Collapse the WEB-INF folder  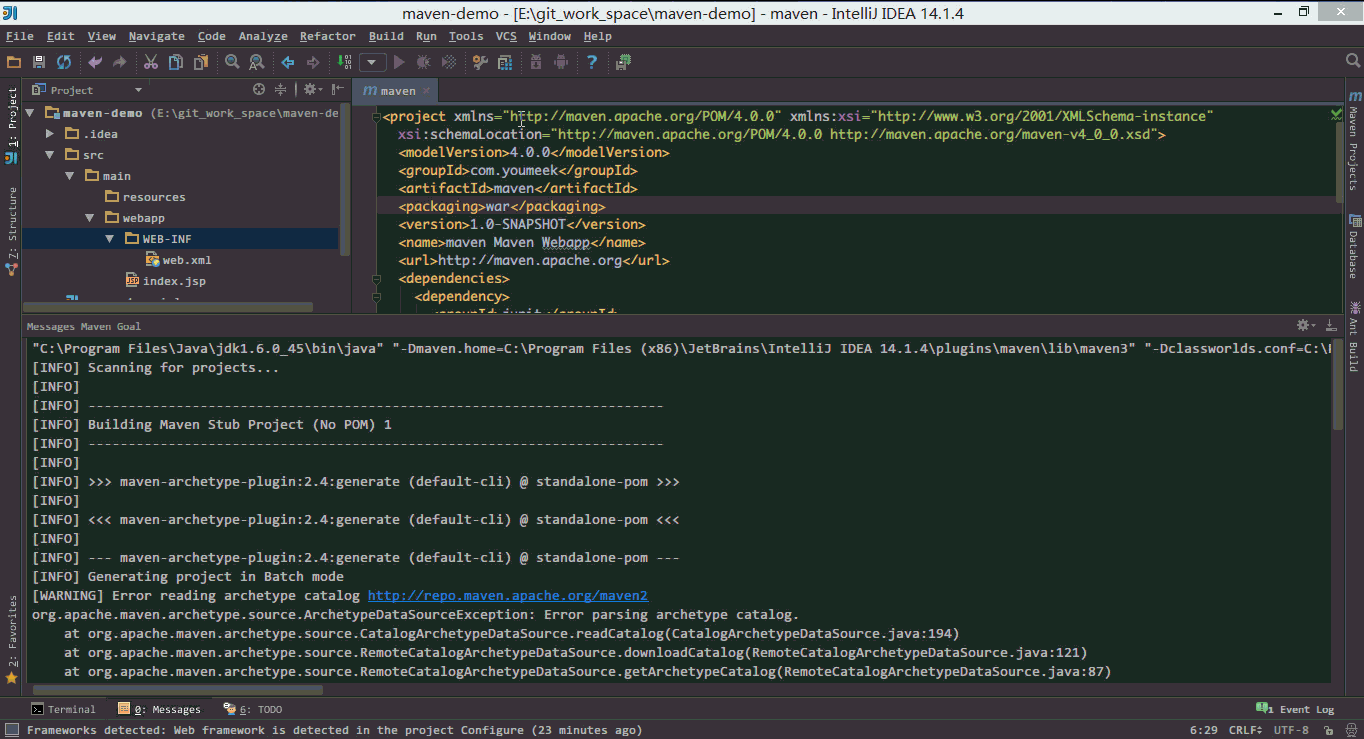[x=110, y=239]
